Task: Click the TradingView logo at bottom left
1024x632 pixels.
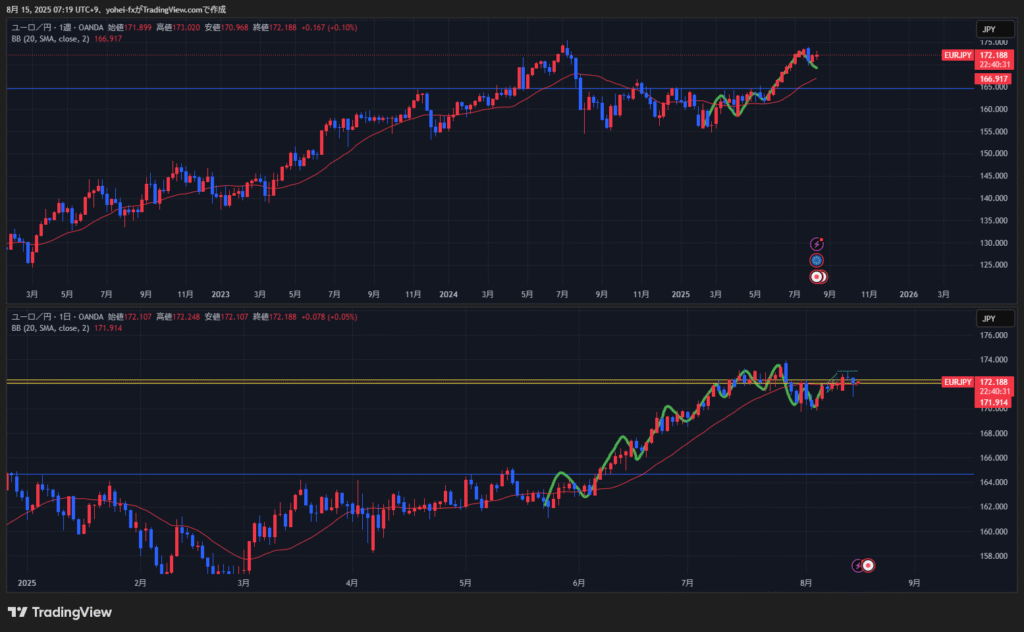Action: coord(60,612)
